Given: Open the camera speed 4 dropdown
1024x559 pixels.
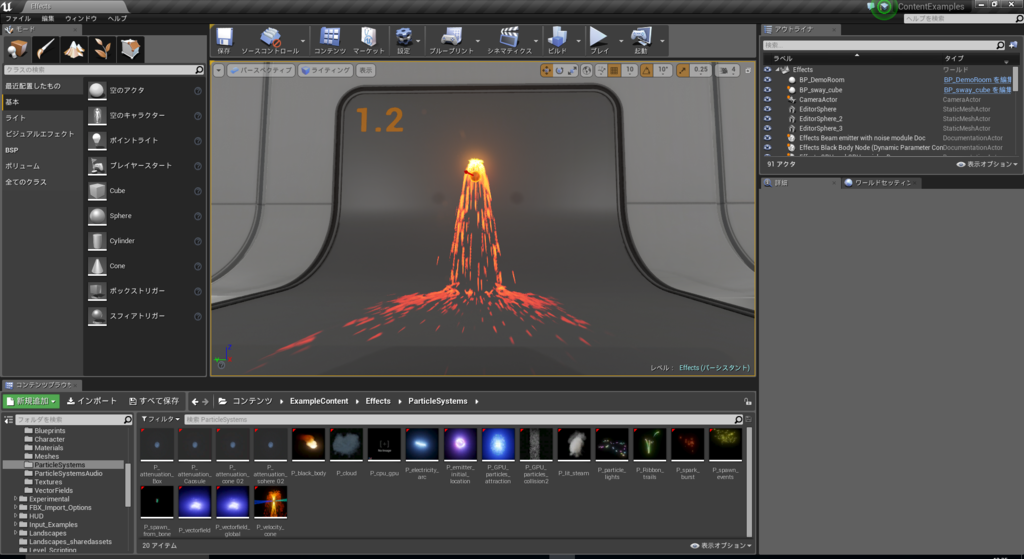Looking at the screenshot, I should (728, 70).
